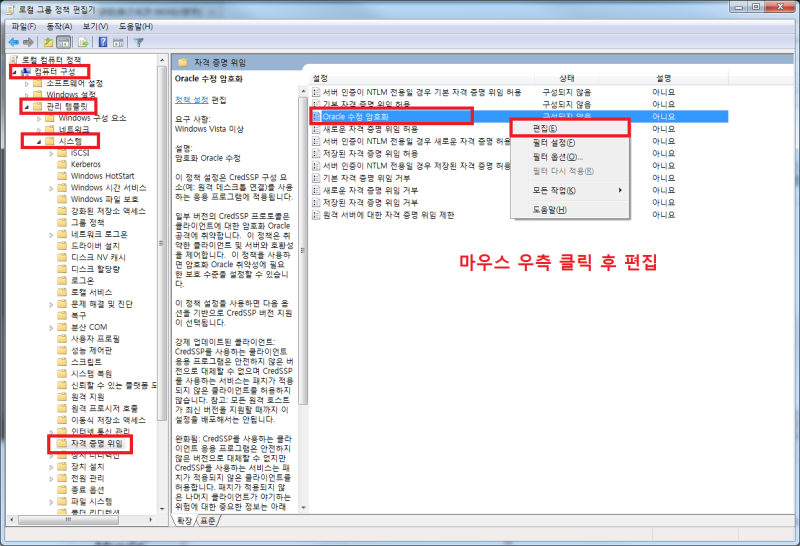Expand the Windows 구성 요소 node
800x546 pixels.
[39, 118]
